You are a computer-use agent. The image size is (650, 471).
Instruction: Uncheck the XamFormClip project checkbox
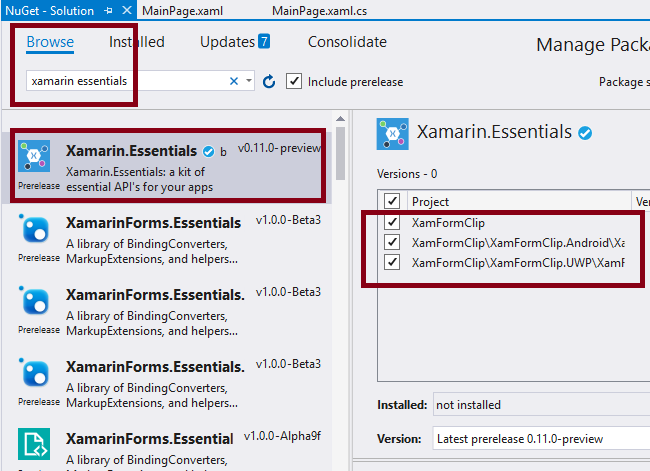(x=392, y=222)
